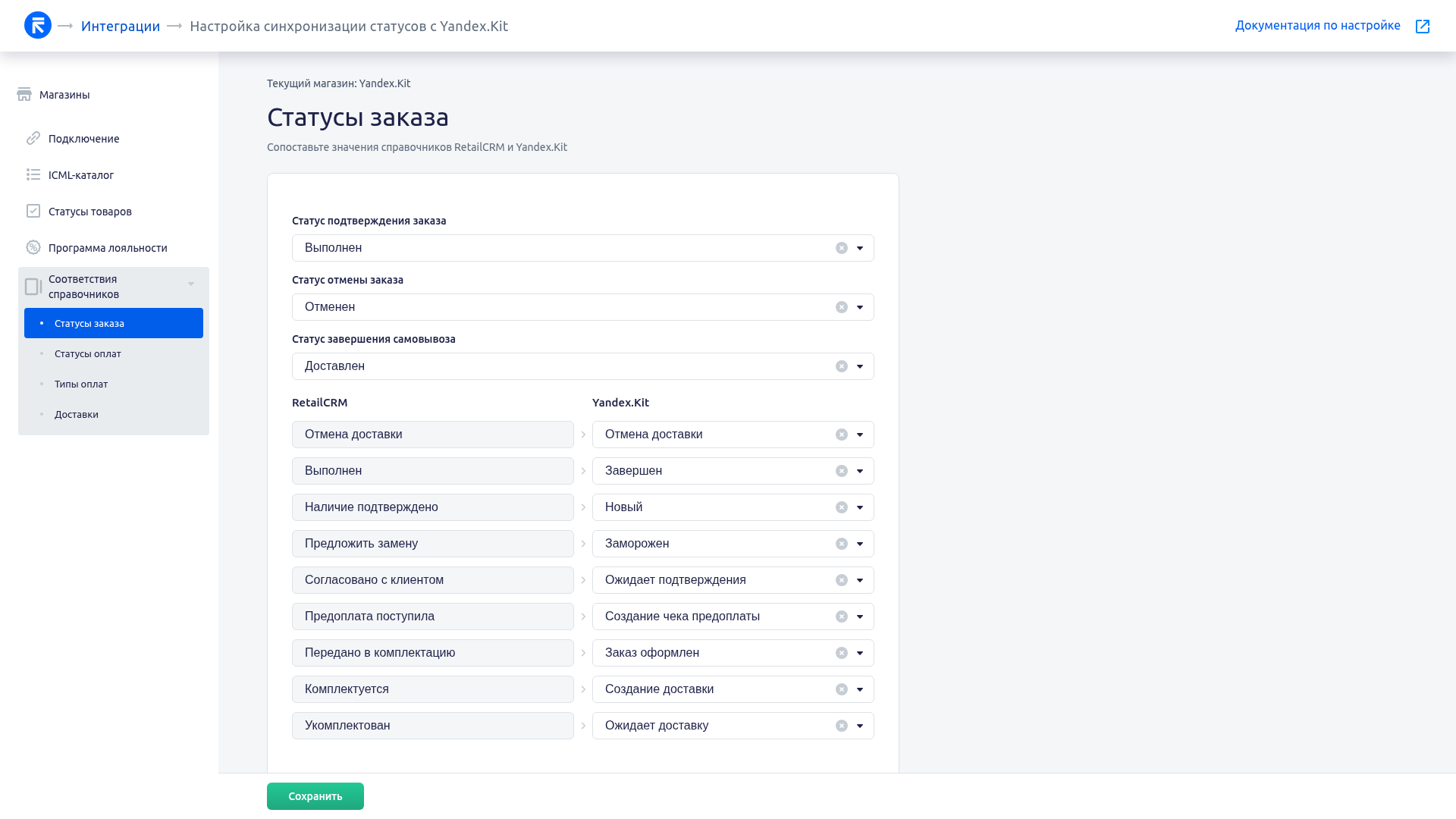1456x819 pixels.
Task: Clear the Ожидает доставку mapping value
Action: (842, 726)
